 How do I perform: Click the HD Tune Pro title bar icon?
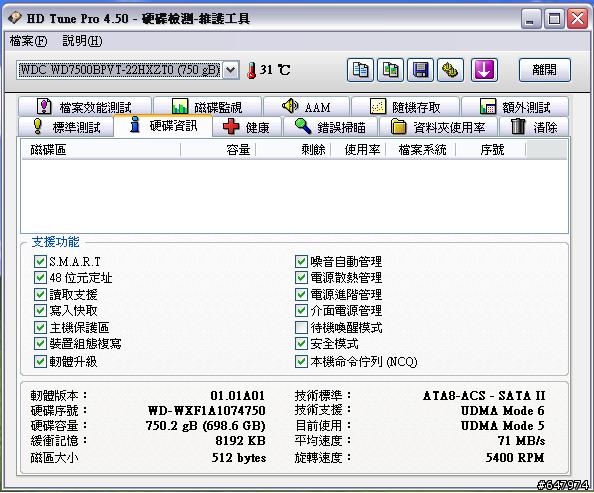[x=15, y=18]
